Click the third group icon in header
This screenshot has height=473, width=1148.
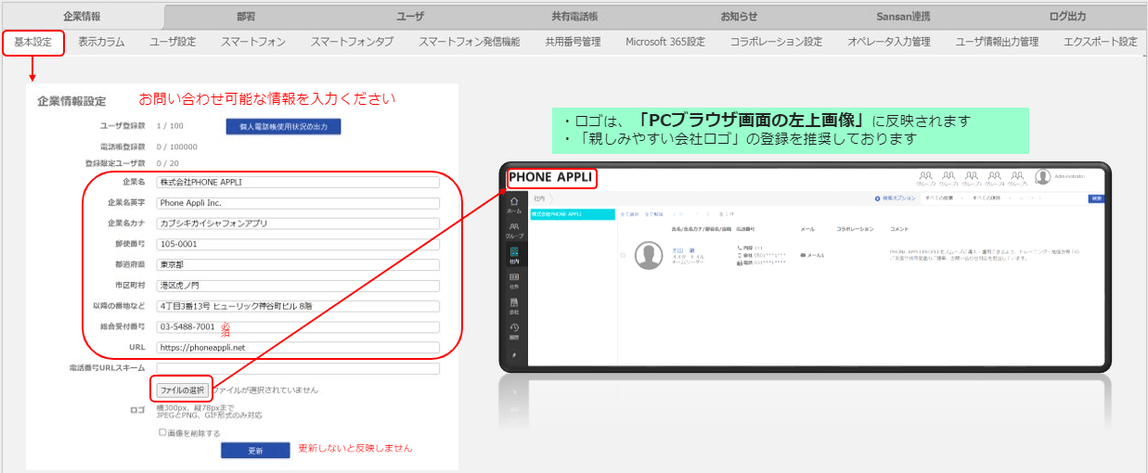(972, 176)
